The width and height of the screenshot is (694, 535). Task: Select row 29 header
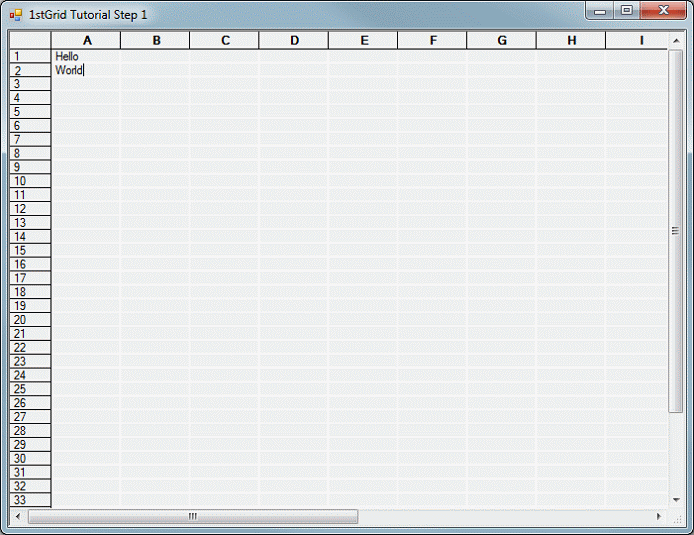tap(30, 444)
